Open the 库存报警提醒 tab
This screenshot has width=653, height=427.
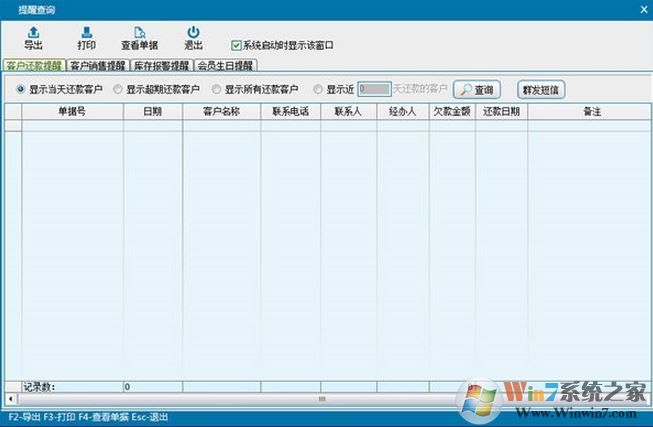(162, 65)
